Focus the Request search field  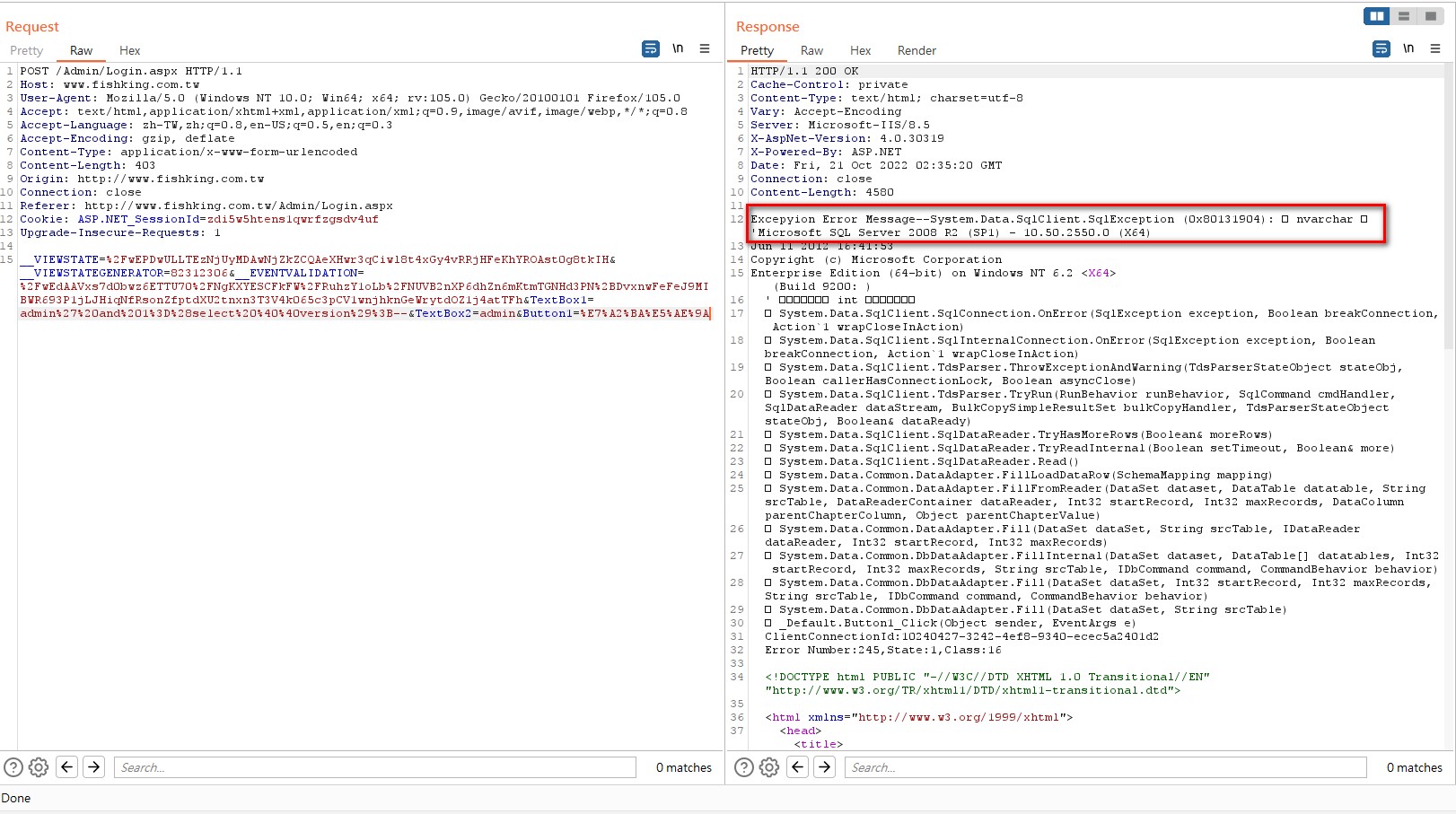pyautogui.click(x=374, y=767)
